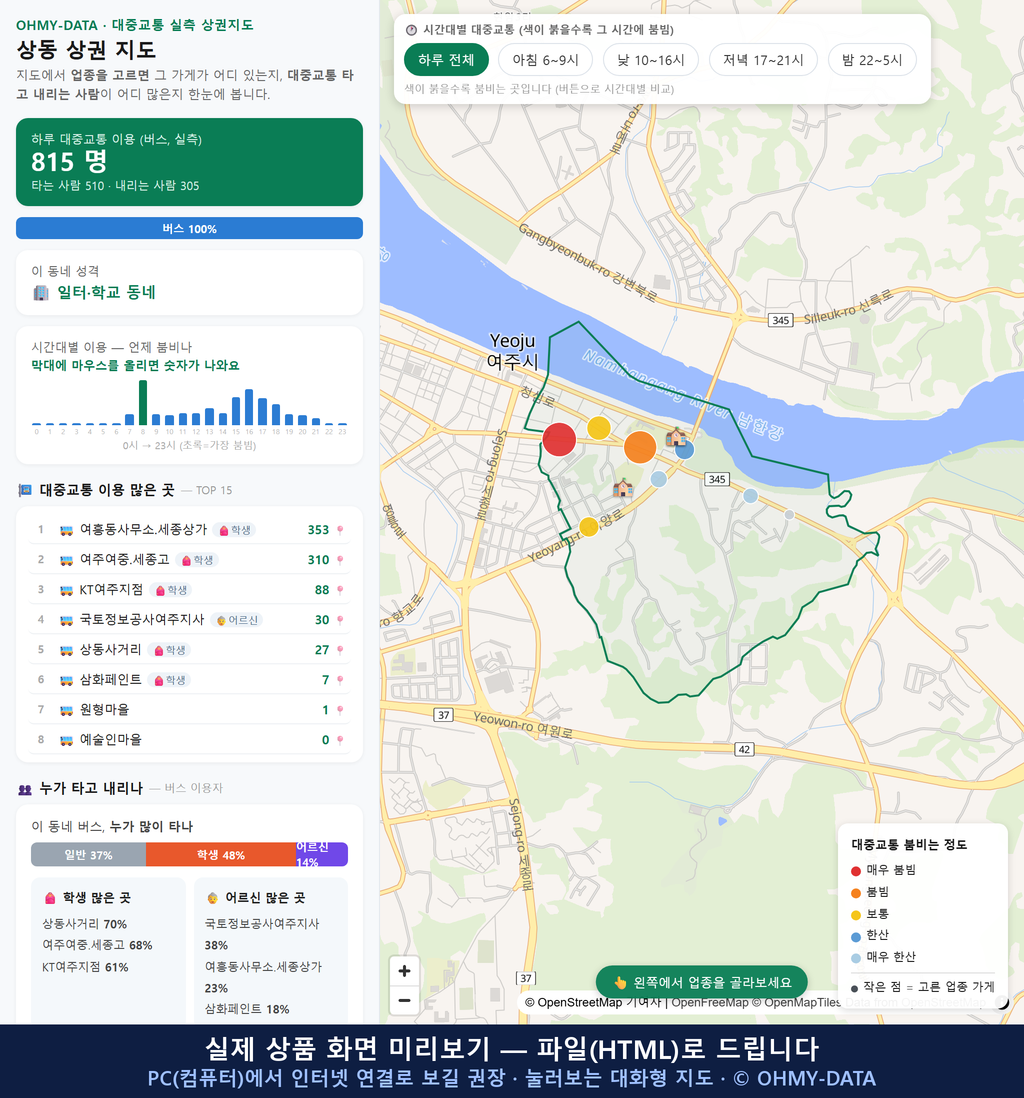
Task: Click the map pin for 원형마을 row
Action: 340,710
